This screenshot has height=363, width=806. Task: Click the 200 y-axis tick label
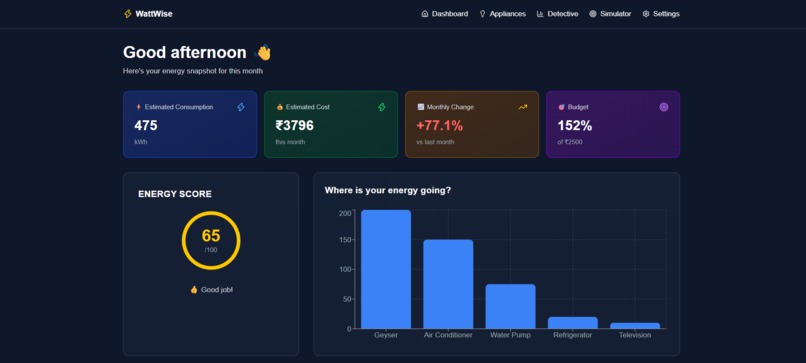[x=345, y=213]
